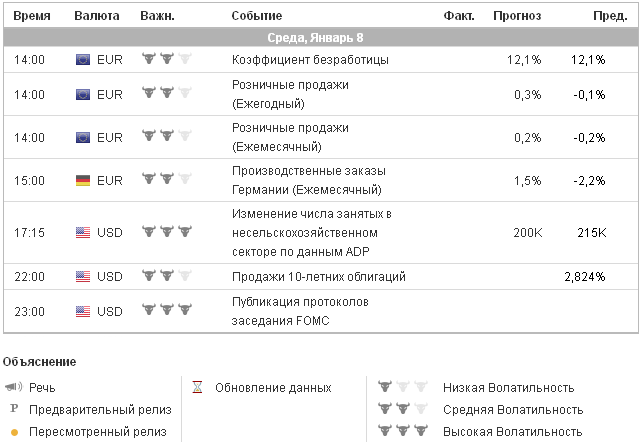Image resolution: width=642 pixels, height=446 pixels.
Task: Click the German flag icon at 15:00
Action: [x=83, y=180]
